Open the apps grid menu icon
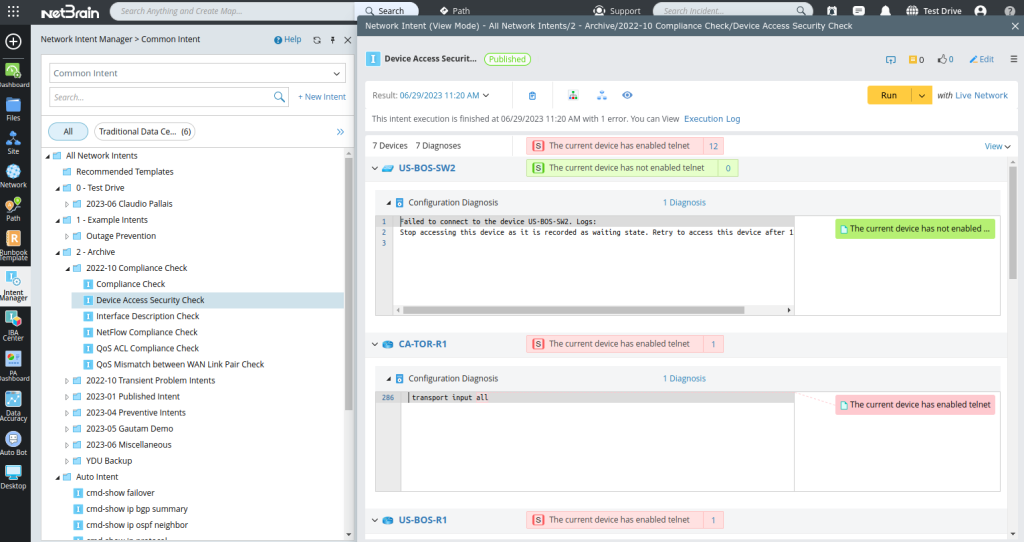 point(13,11)
